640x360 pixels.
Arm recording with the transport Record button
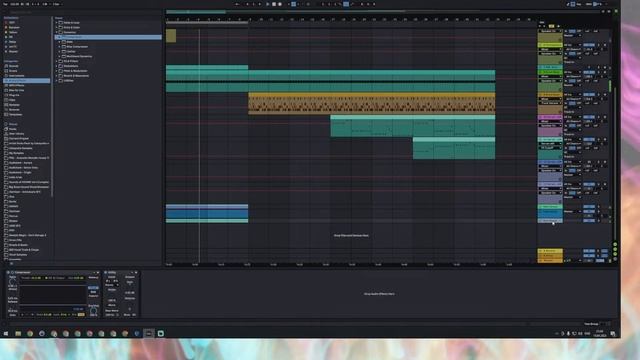(280, 4)
